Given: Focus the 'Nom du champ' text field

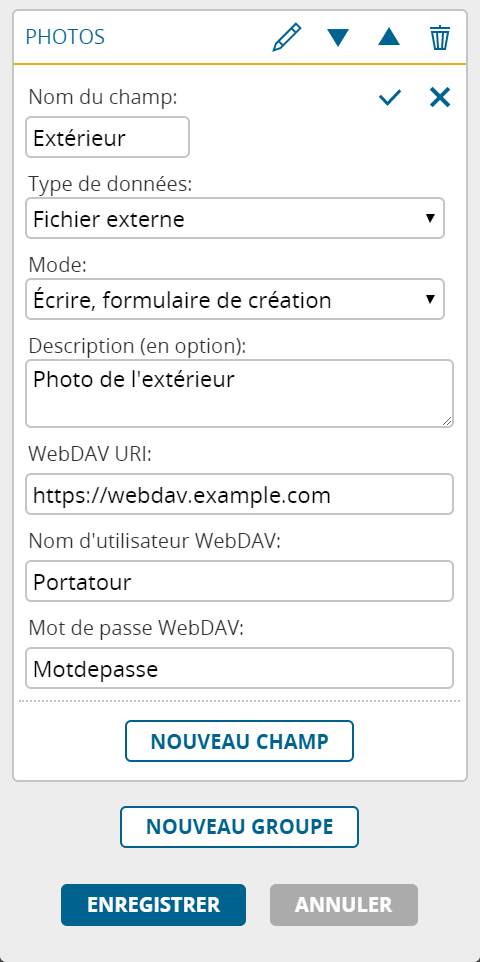Looking at the screenshot, I should (x=107, y=137).
